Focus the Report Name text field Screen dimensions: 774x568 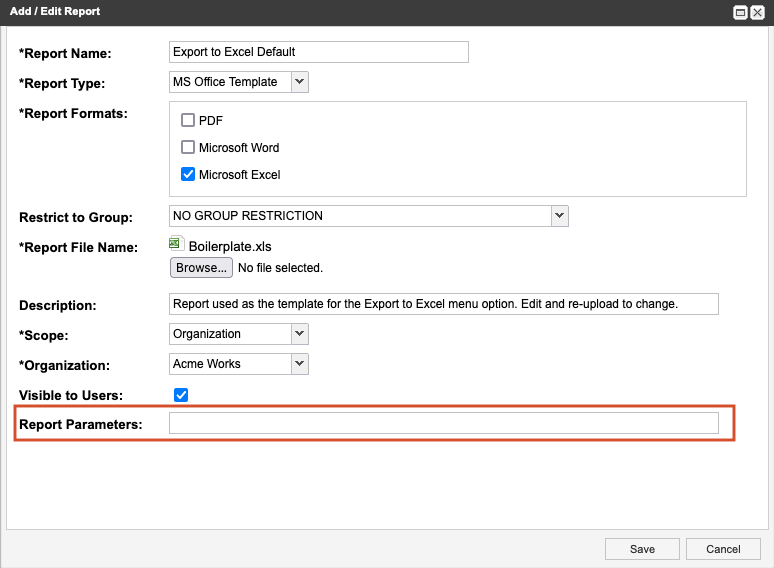click(x=319, y=52)
